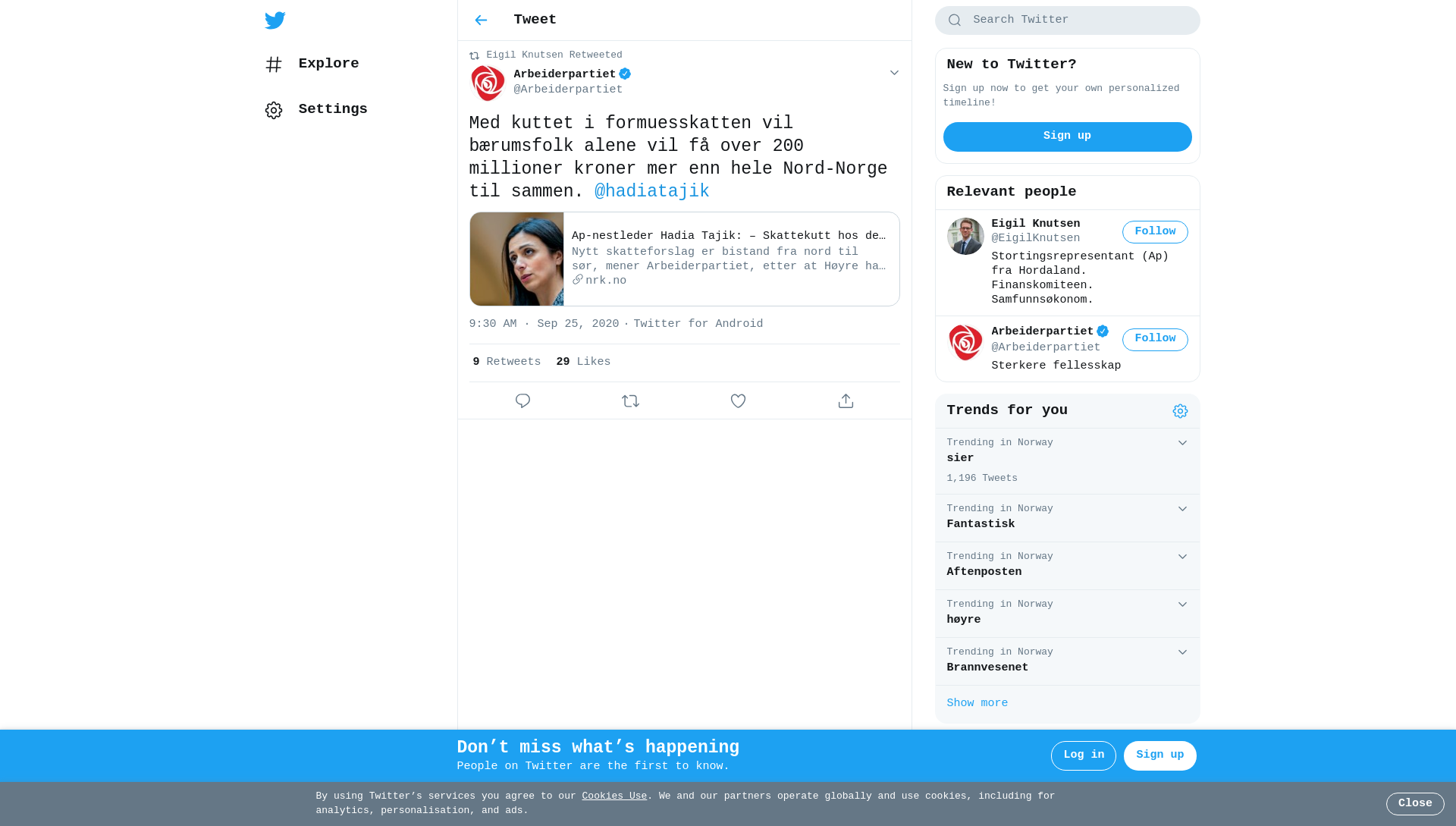Follow Eigil Knutsen
Image resolution: width=1456 pixels, height=826 pixels.
(1155, 232)
